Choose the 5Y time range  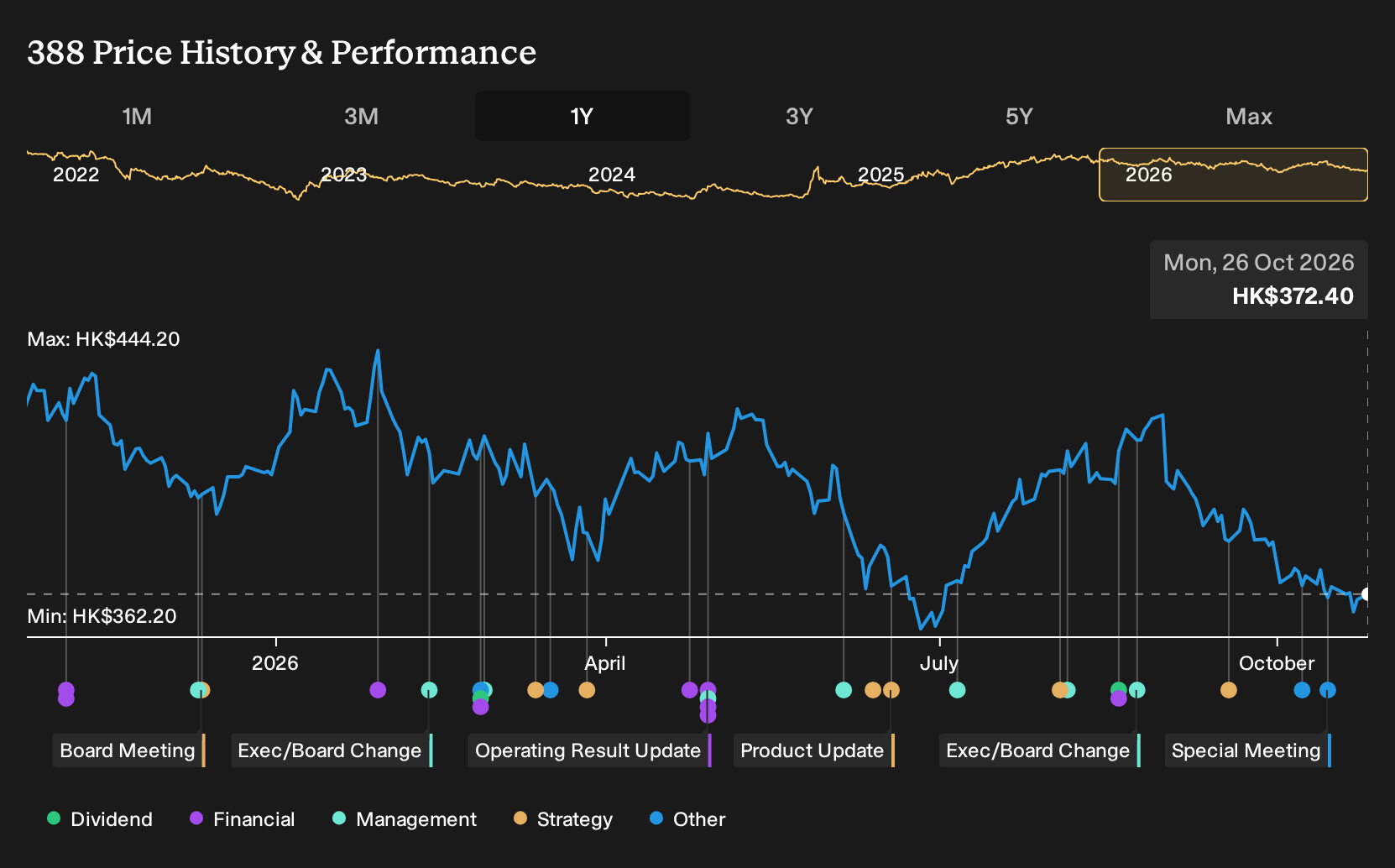pyautogui.click(x=1019, y=117)
